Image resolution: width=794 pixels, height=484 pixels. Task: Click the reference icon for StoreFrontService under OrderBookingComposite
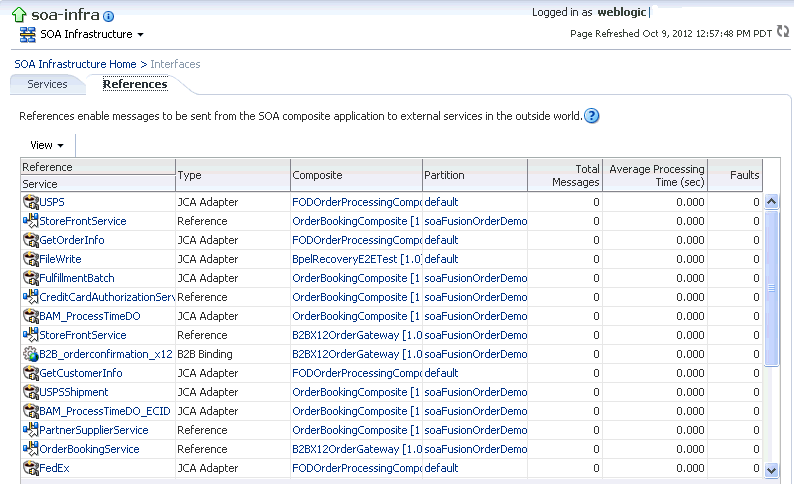(x=30, y=221)
